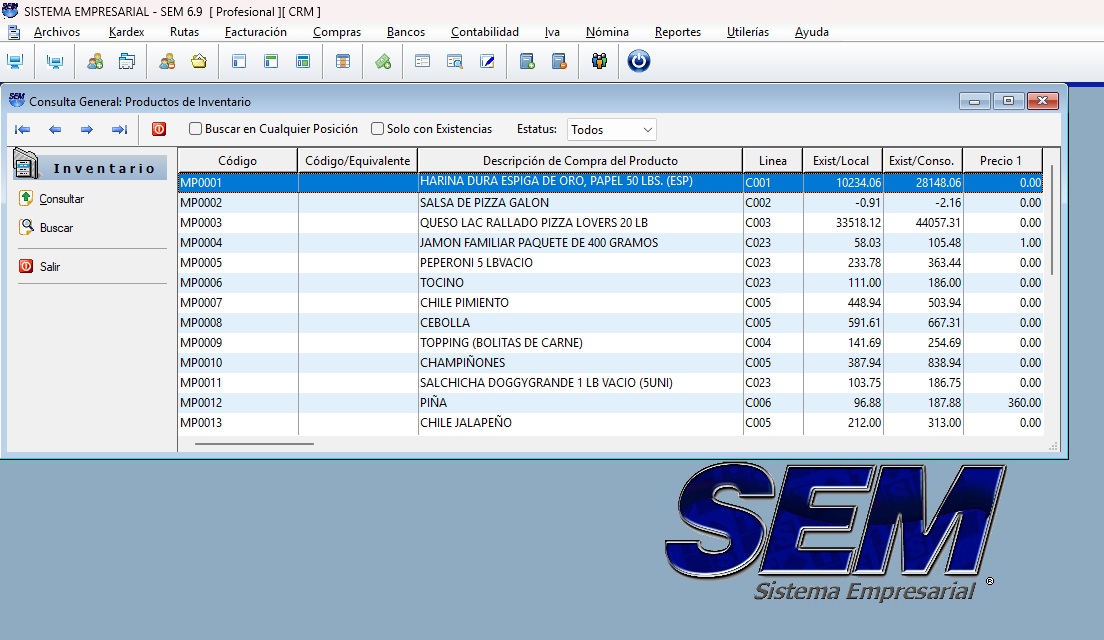Go to last record arrow
The width and height of the screenshot is (1104, 640).
click(x=119, y=130)
